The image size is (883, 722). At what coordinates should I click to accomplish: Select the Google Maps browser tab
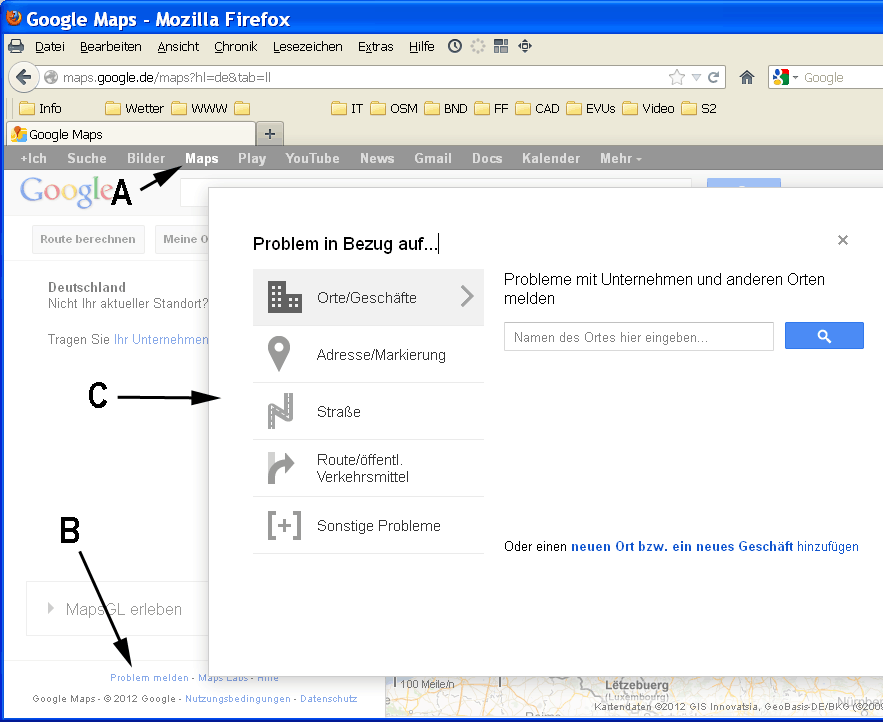click(131, 134)
